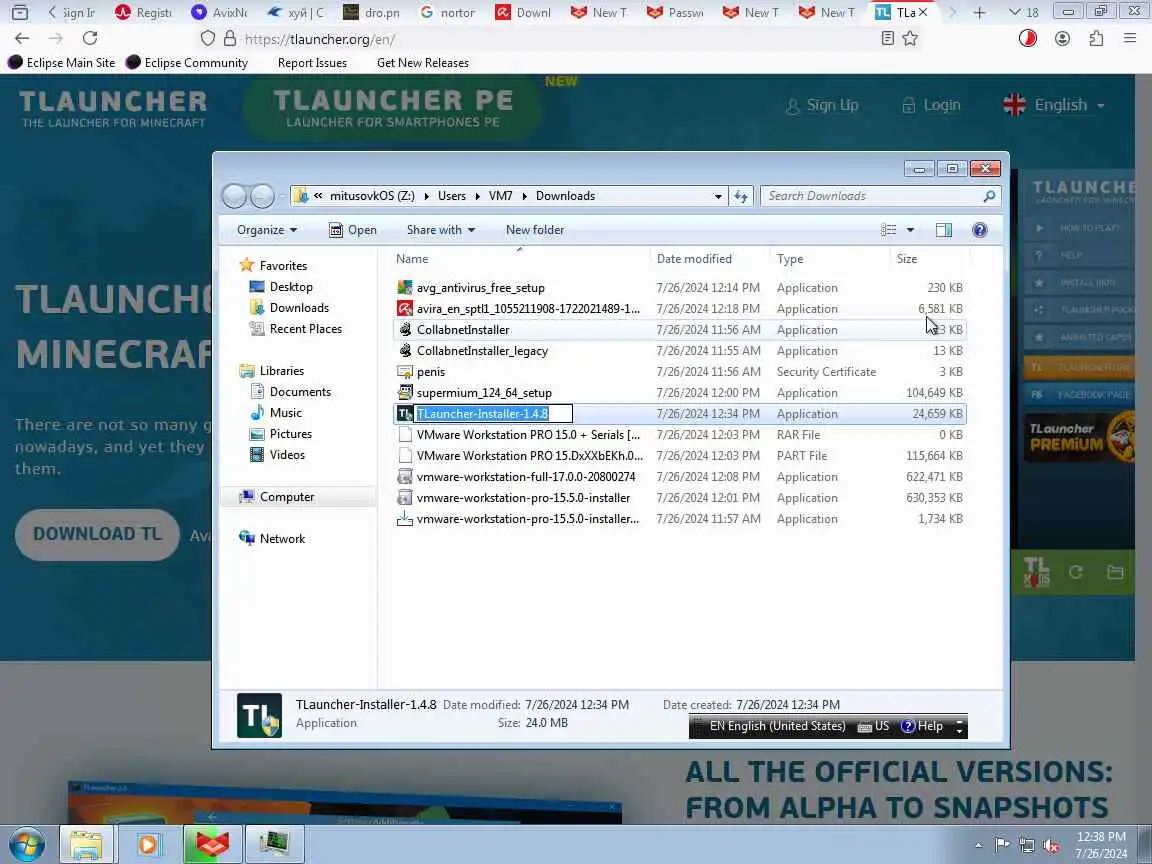This screenshot has height=864, width=1152.
Task: Click the Explorer back navigation button
Action: point(234,196)
